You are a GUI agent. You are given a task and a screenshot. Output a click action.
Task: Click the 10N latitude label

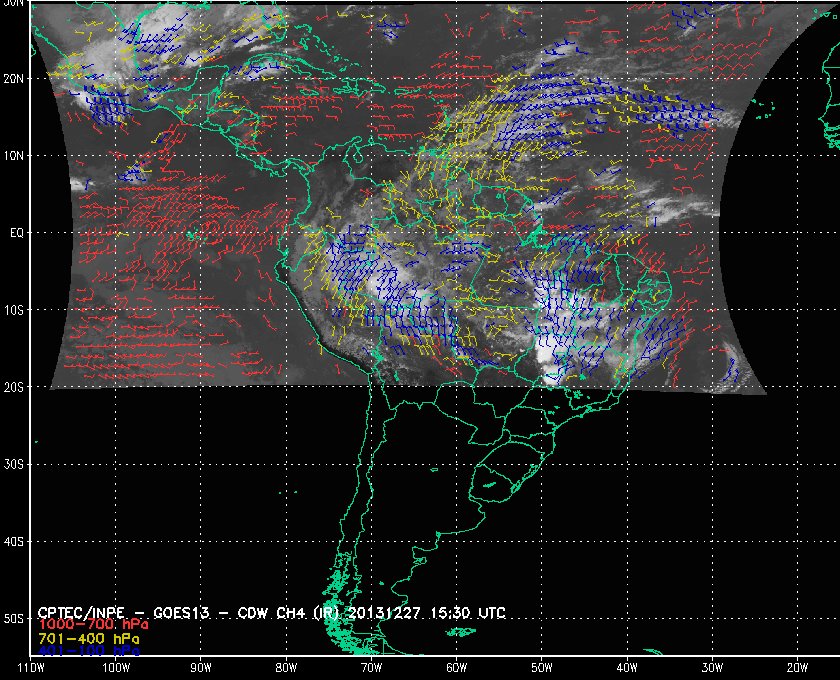pos(13,156)
